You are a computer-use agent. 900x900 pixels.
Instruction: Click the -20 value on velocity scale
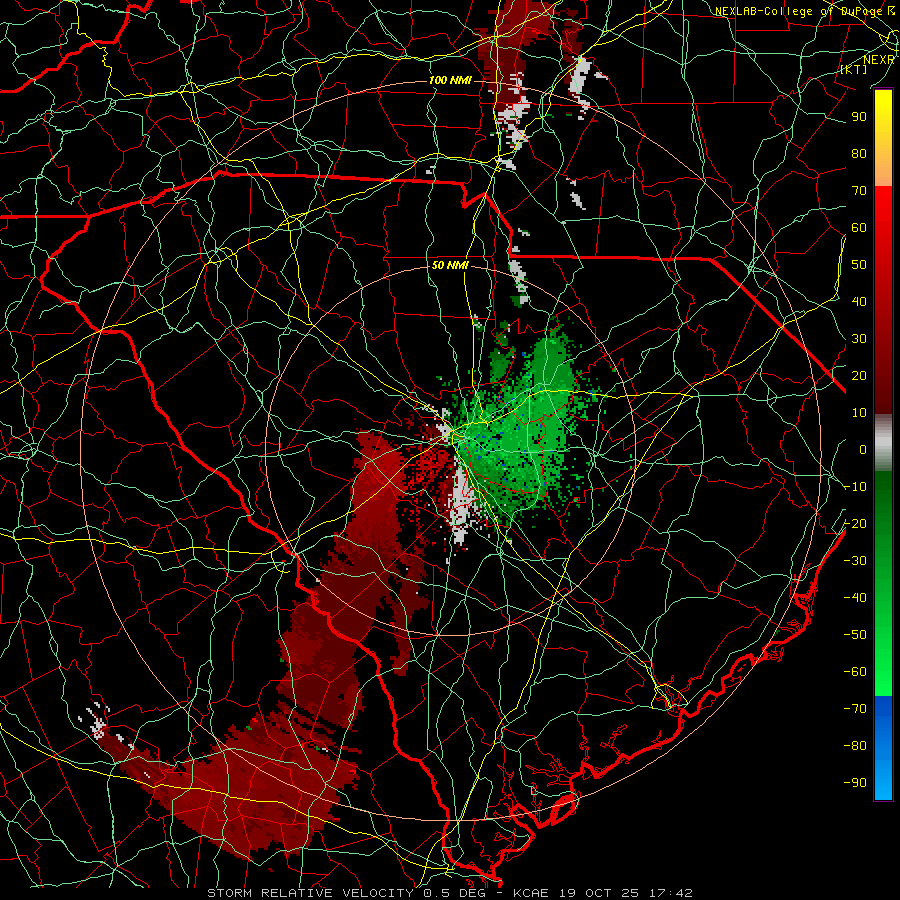[x=855, y=523]
